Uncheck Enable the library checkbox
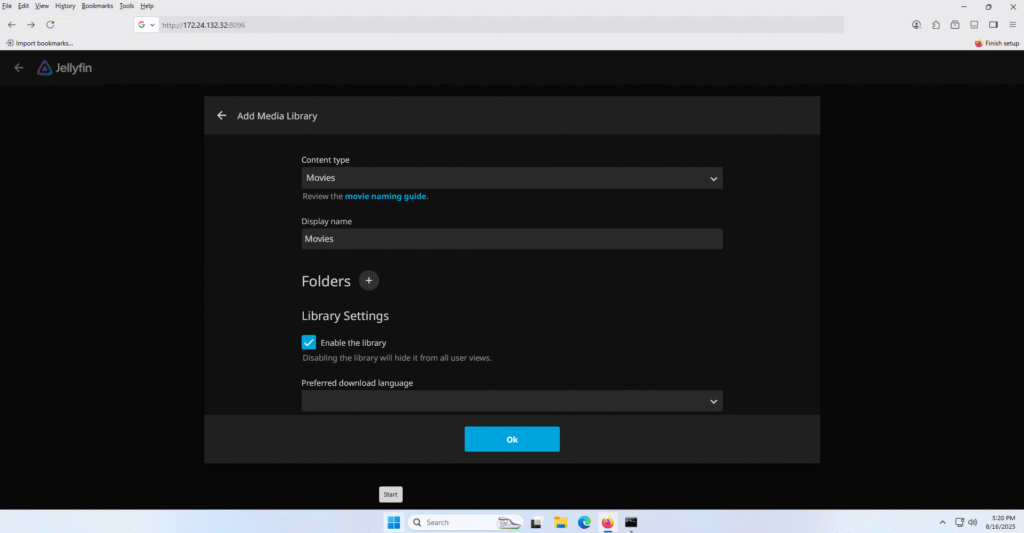Screen dimensions: 1024x533 [x=309, y=342]
